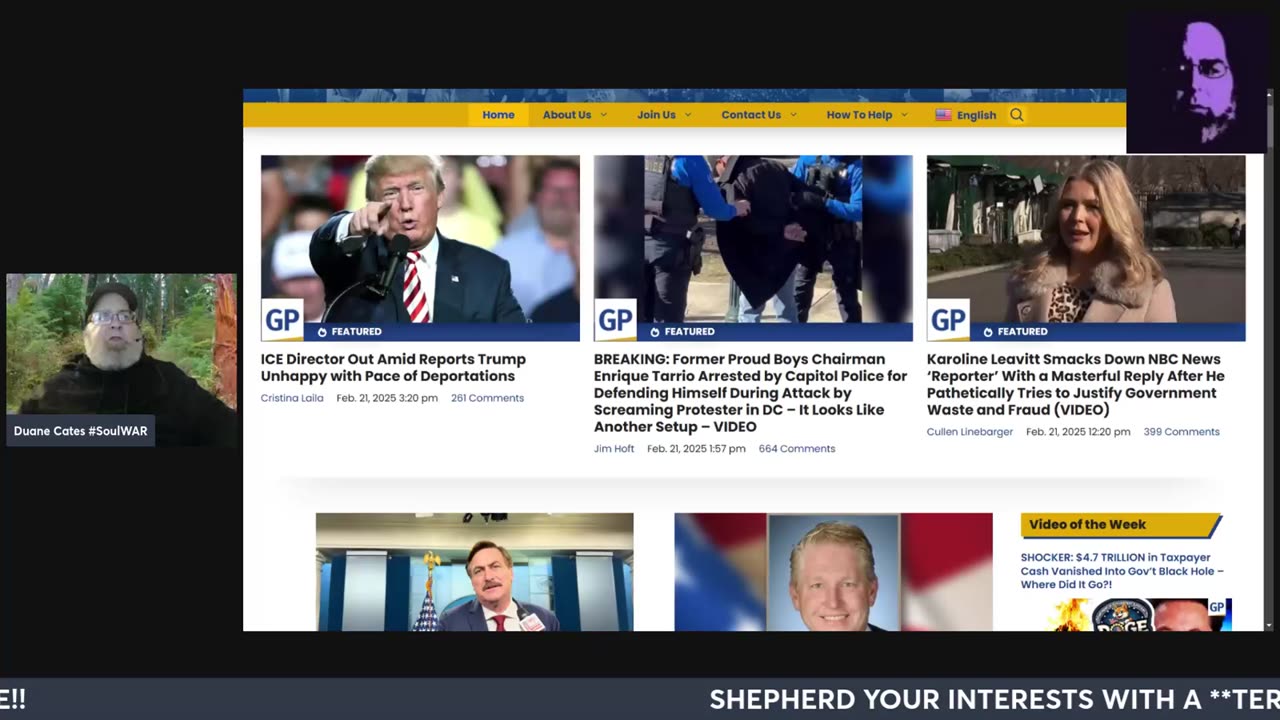Open the Contact Us menu item

click(751, 115)
